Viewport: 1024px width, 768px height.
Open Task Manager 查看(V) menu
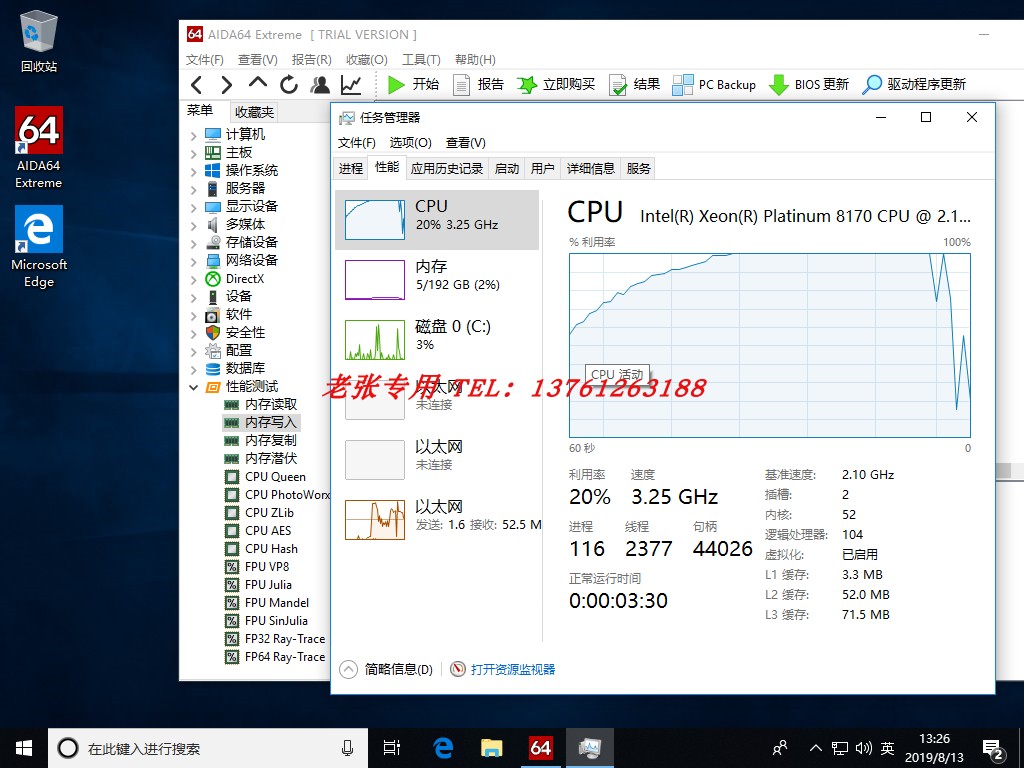pos(466,142)
